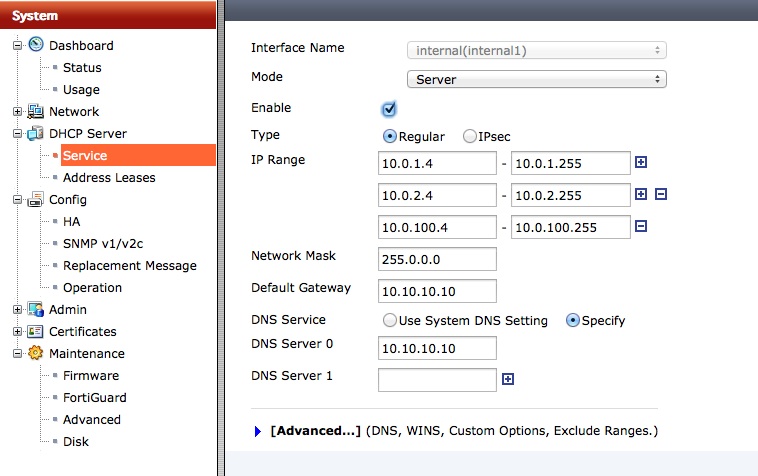Image resolution: width=758 pixels, height=476 pixels.
Task: Open the Mode dropdown showing Server
Action: [537, 79]
